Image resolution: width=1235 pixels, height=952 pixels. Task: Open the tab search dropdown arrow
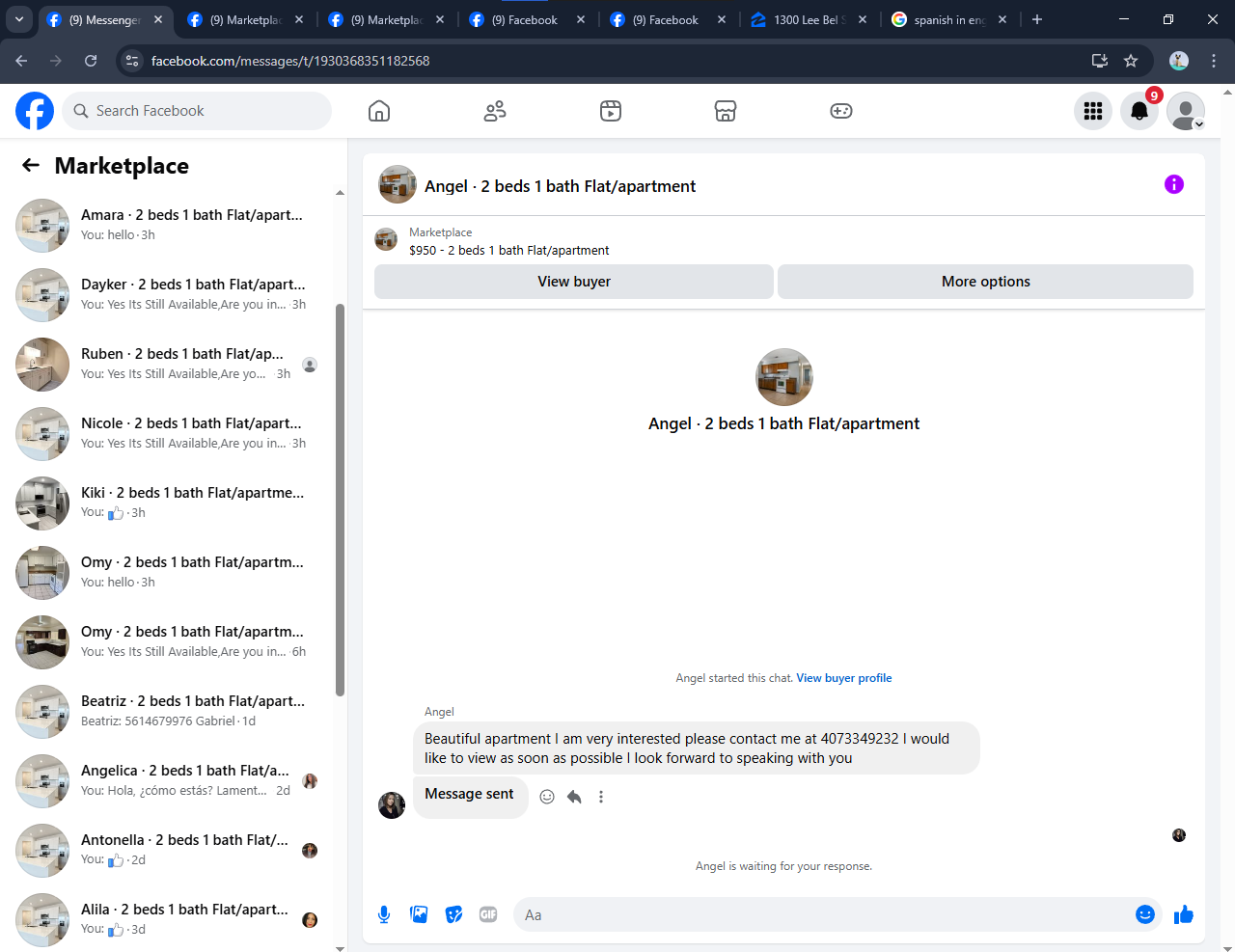(x=18, y=19)
